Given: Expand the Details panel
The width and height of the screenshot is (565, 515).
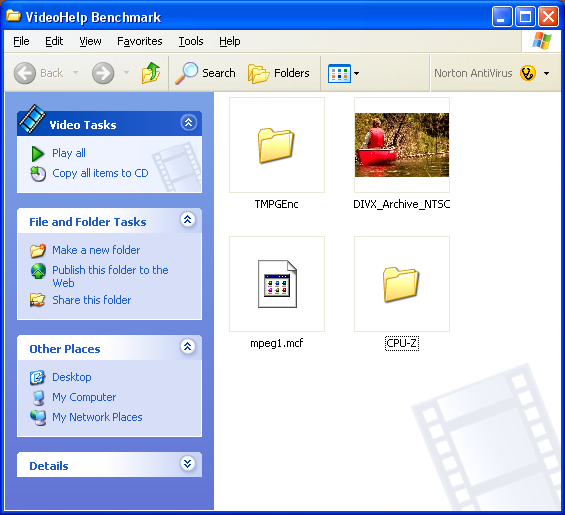Looking at the screenshot, I should 188,463.
